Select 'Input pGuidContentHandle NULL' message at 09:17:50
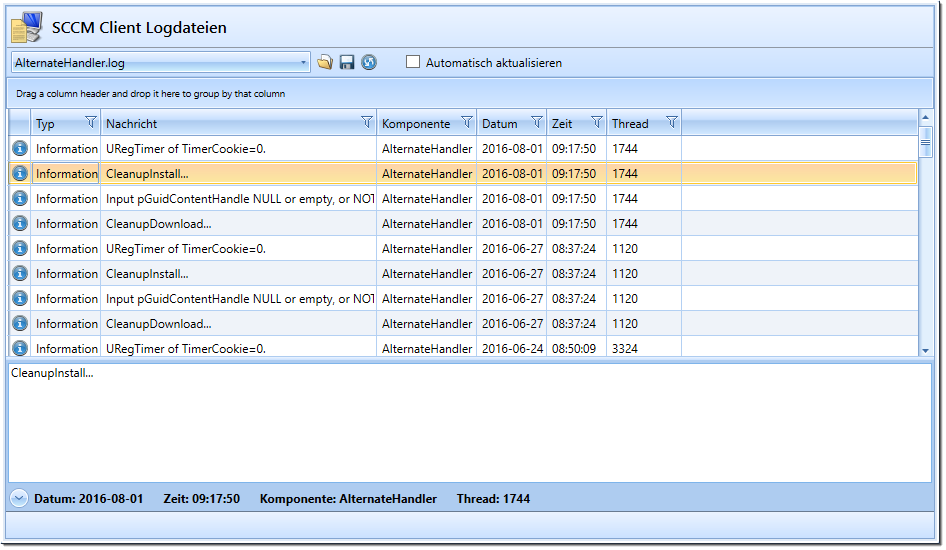The width and height of the screenshot is (946, 550). [x=240, y=198]
